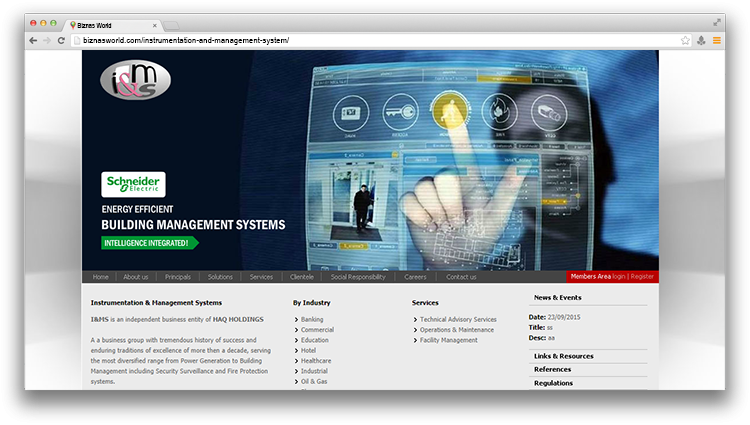This screenshot has width=750, height=425.
Task: Click the Register link
Action: tap(642, 276)
